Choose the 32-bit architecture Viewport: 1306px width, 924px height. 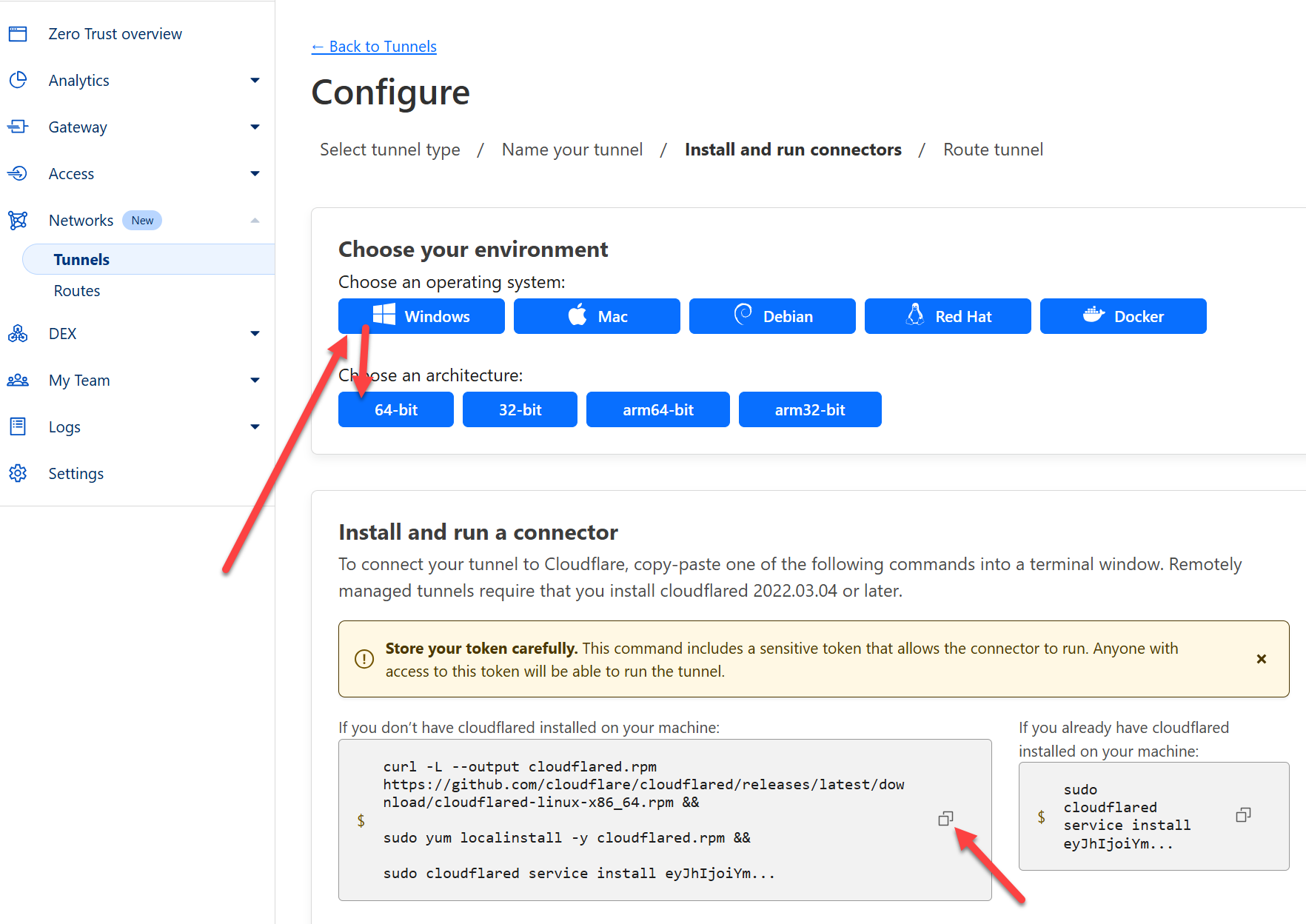point(520,410)
